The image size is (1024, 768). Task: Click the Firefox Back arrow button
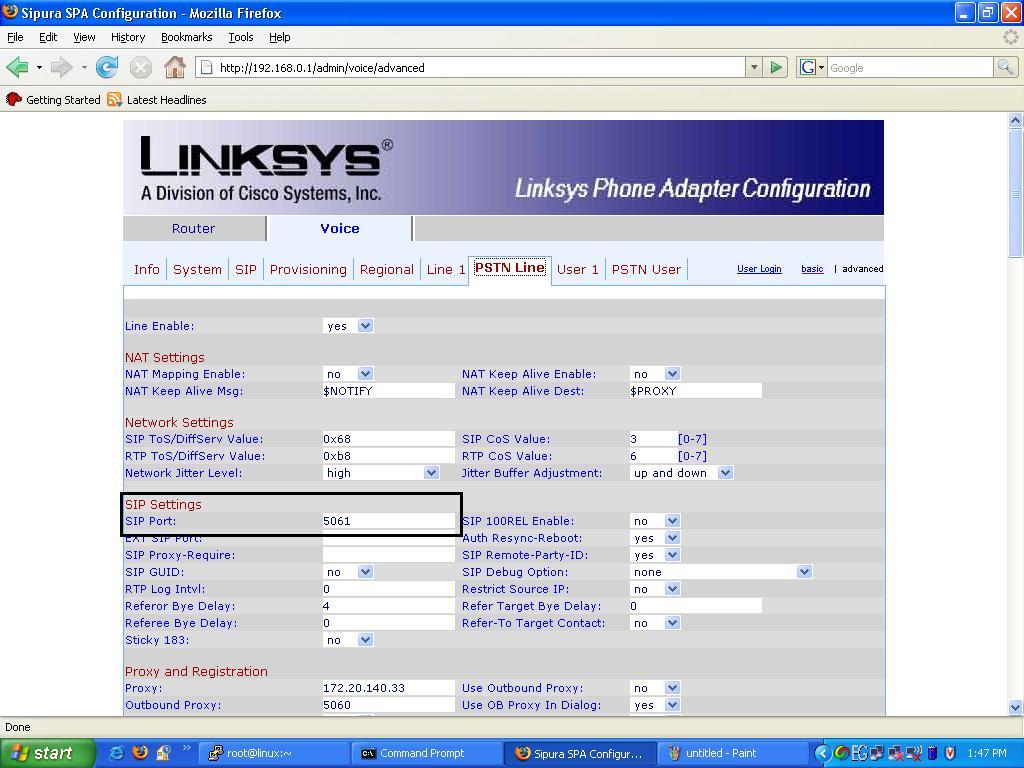pyautogui.click(x=18, y=67)
